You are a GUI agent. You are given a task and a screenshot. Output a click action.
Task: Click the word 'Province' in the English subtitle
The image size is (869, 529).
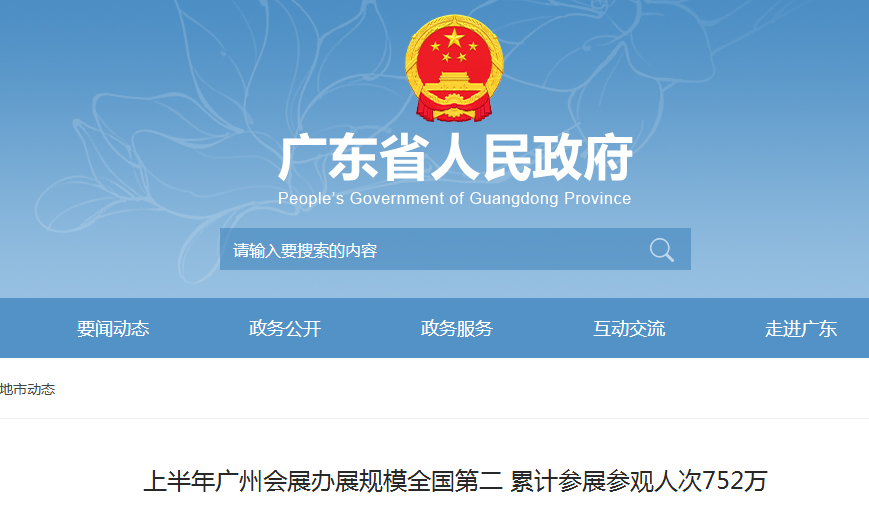click(597, 198)
